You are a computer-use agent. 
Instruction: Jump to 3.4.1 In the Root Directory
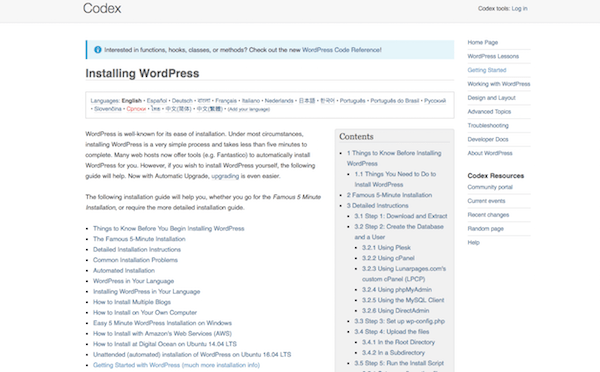coord(398,342)
